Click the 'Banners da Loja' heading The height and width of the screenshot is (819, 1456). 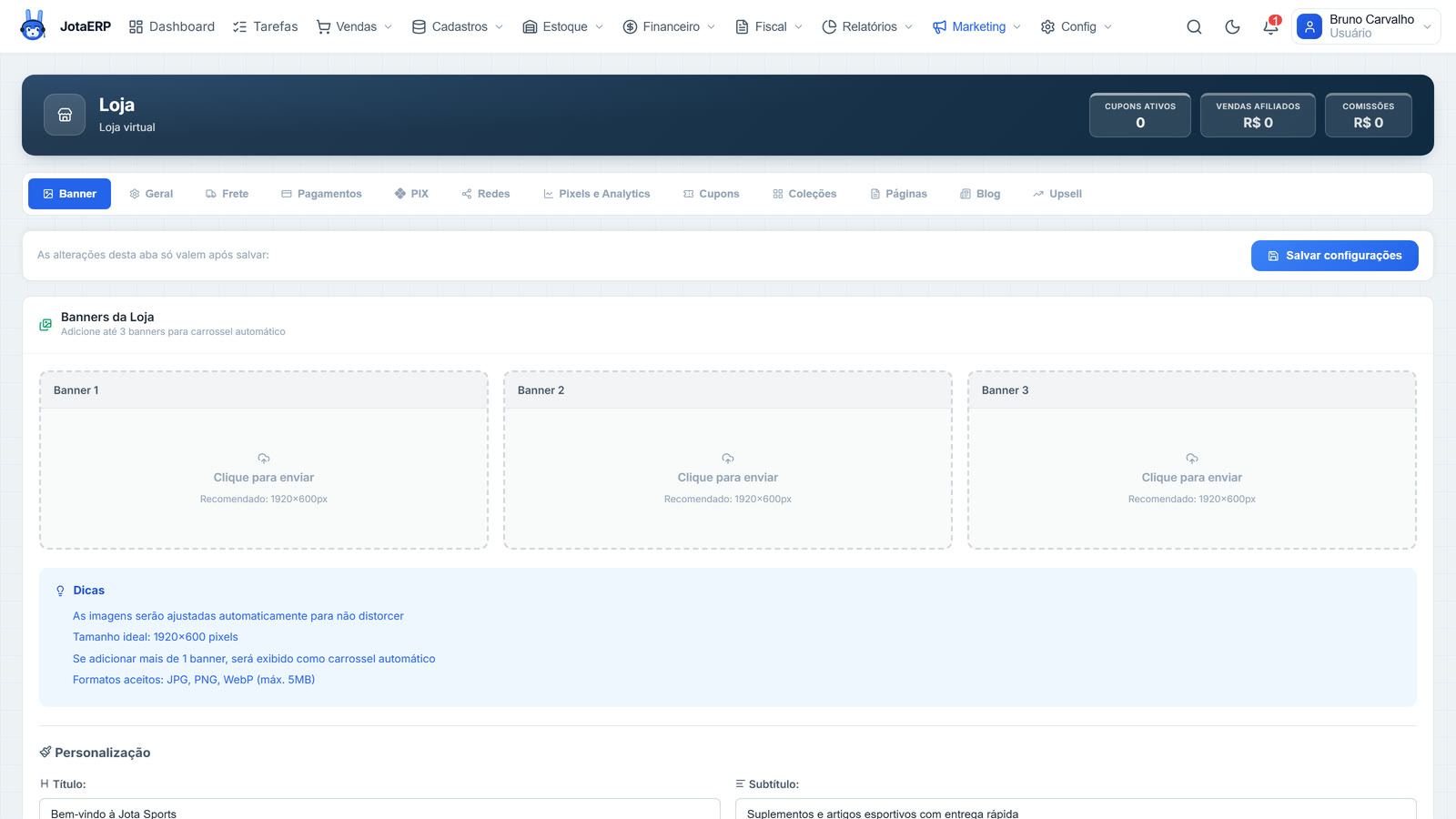107,317
